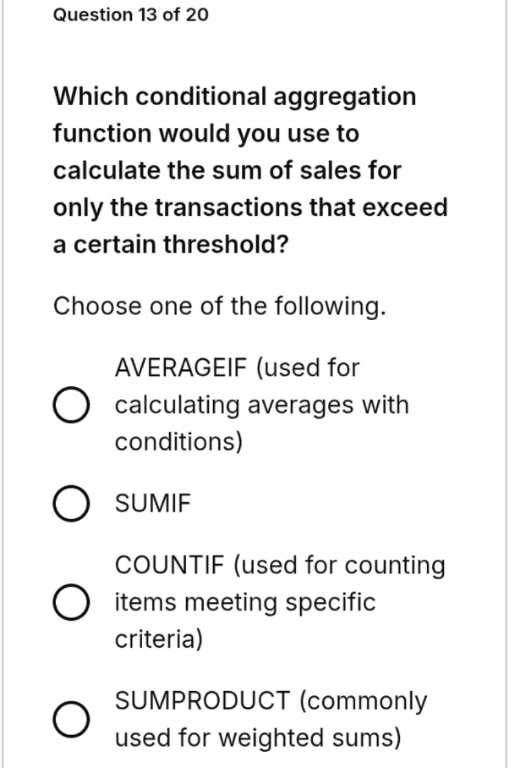Viewport: 509px width, 768px height.
Task: Click the Question 13 of 20 header
Action: (131, 15)
